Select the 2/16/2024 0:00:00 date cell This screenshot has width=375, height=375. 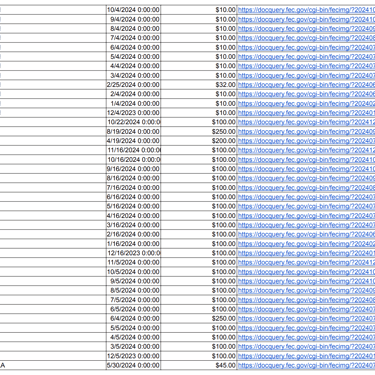click(x=133, y=234)
